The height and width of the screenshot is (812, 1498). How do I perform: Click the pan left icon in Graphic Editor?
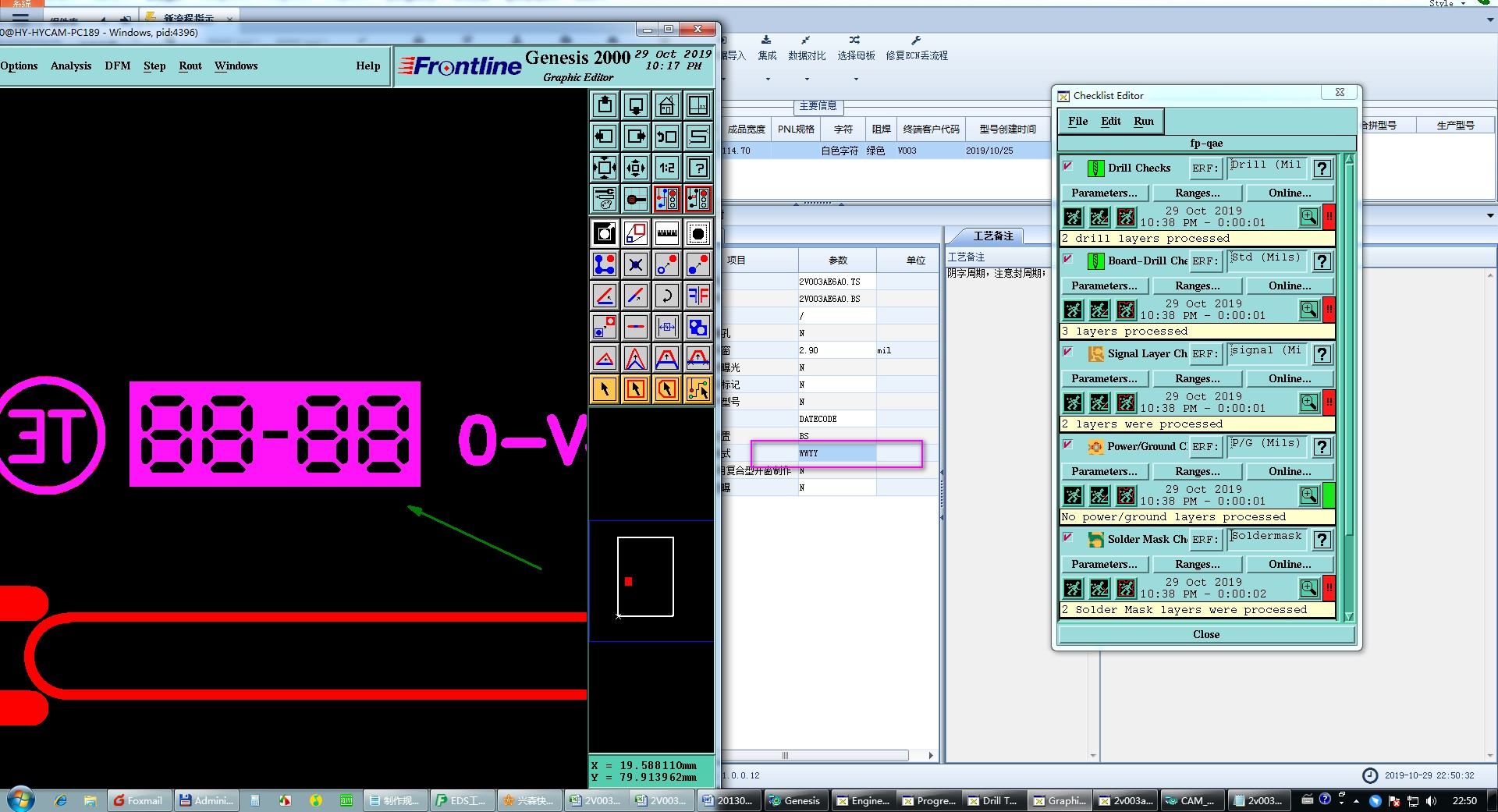[605, 137]
